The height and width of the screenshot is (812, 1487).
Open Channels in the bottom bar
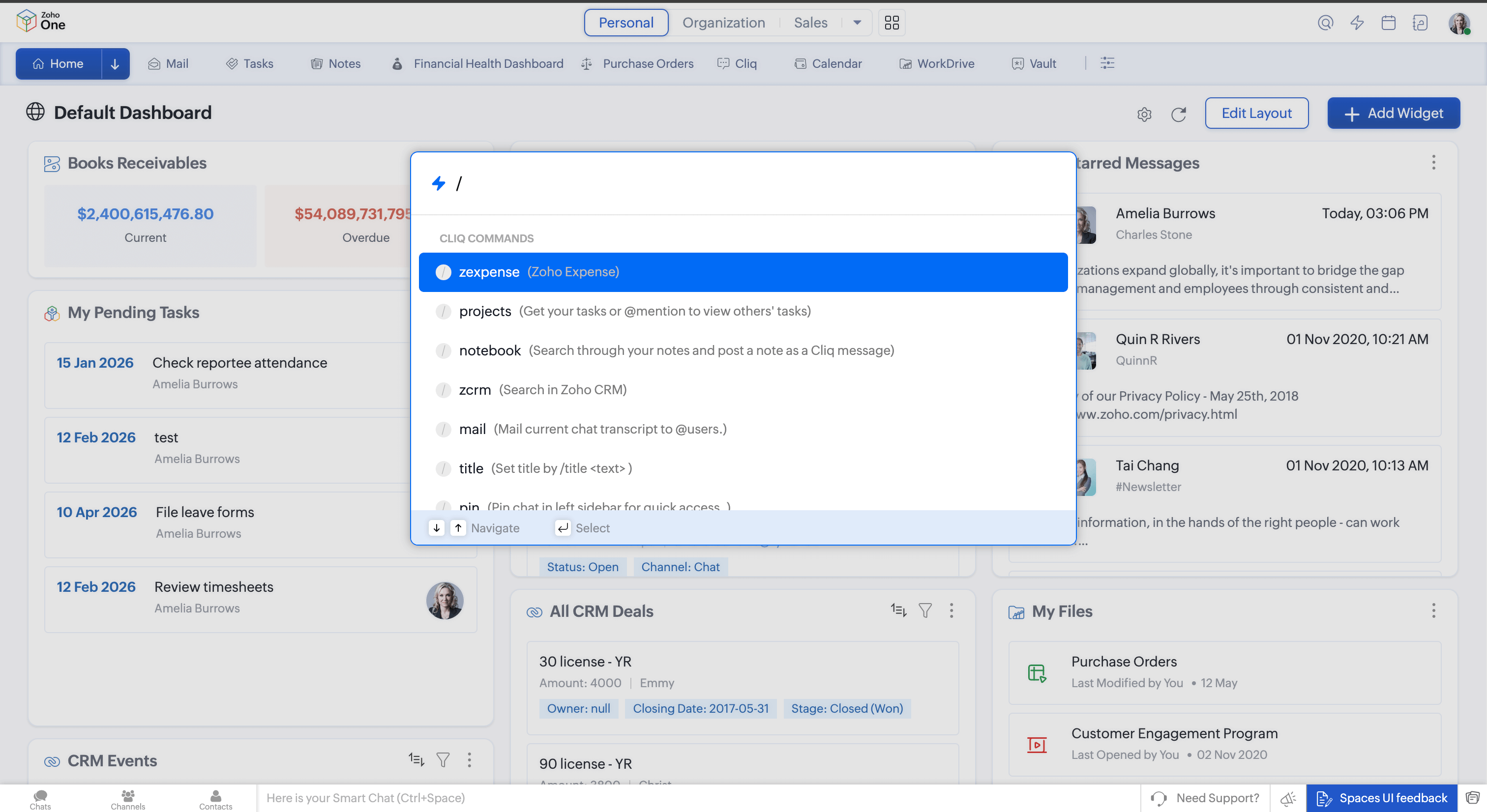click(x=127, y=799)
